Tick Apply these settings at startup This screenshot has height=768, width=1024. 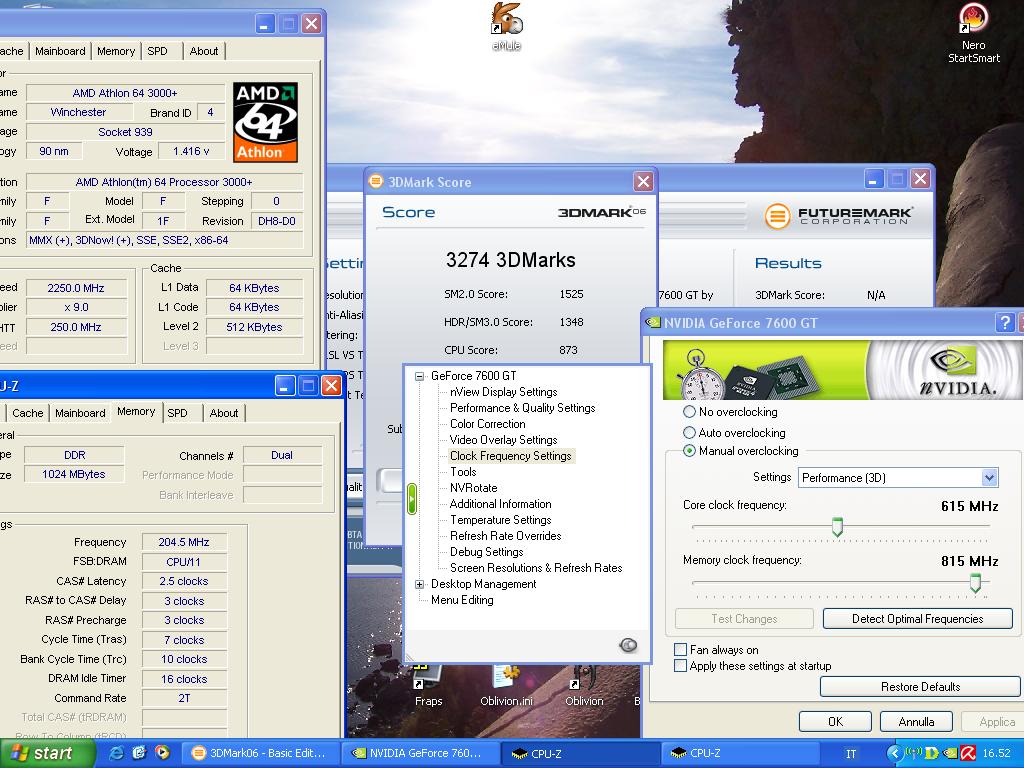(680, 666)
